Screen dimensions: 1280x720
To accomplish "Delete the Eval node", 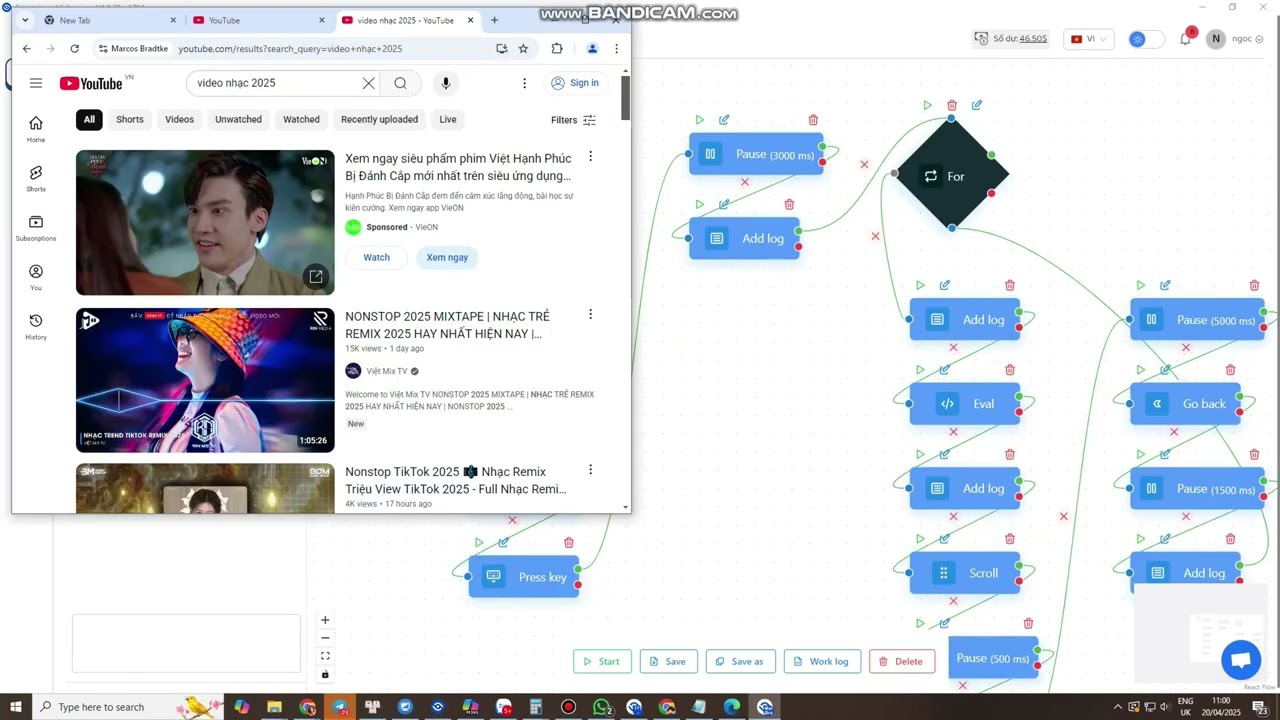I will [1010, 370].
